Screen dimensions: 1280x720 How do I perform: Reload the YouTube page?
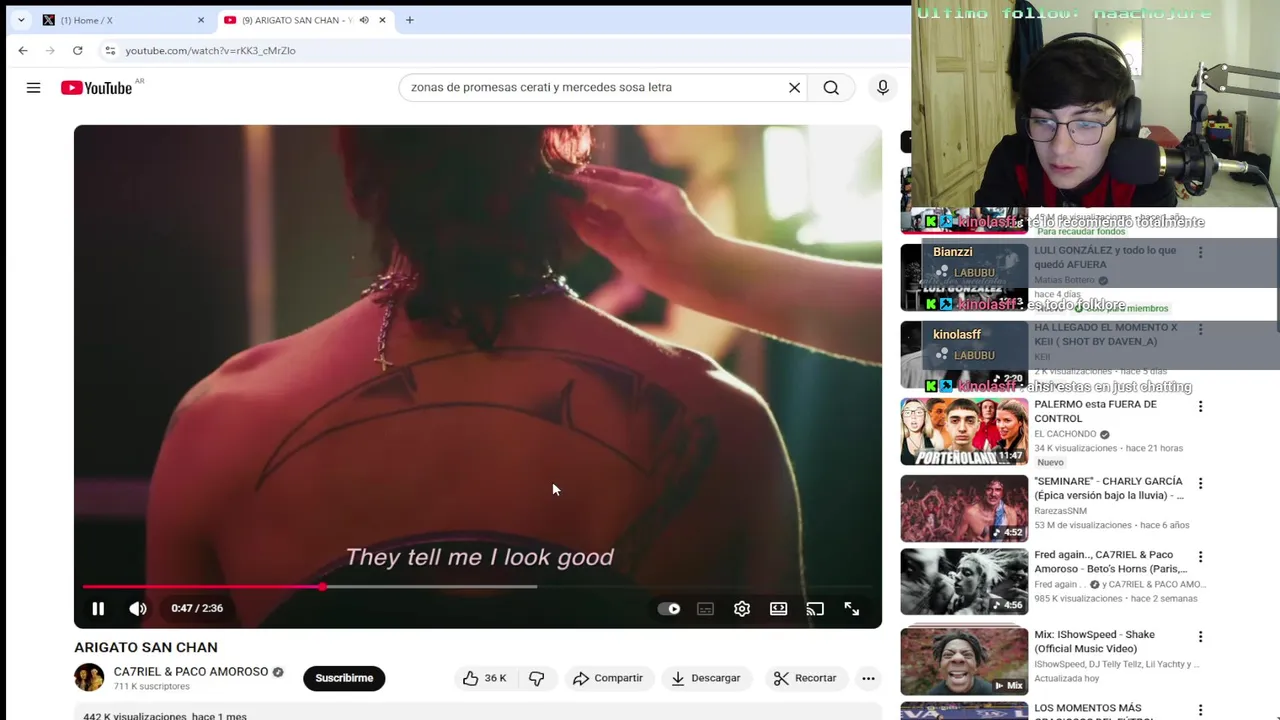(77, 50)
